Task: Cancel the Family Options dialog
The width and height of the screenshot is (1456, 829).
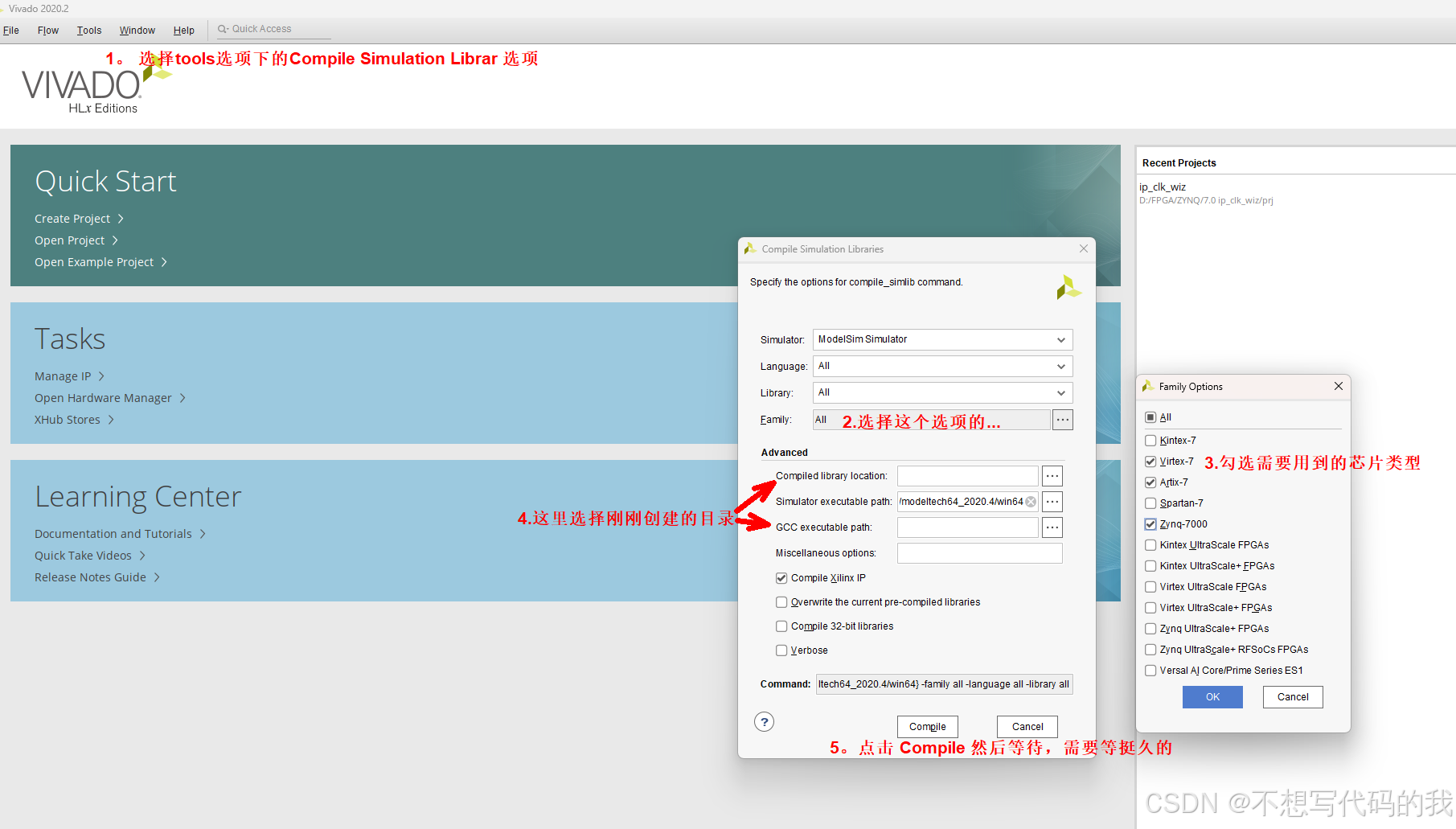Action: (1293, 697)
